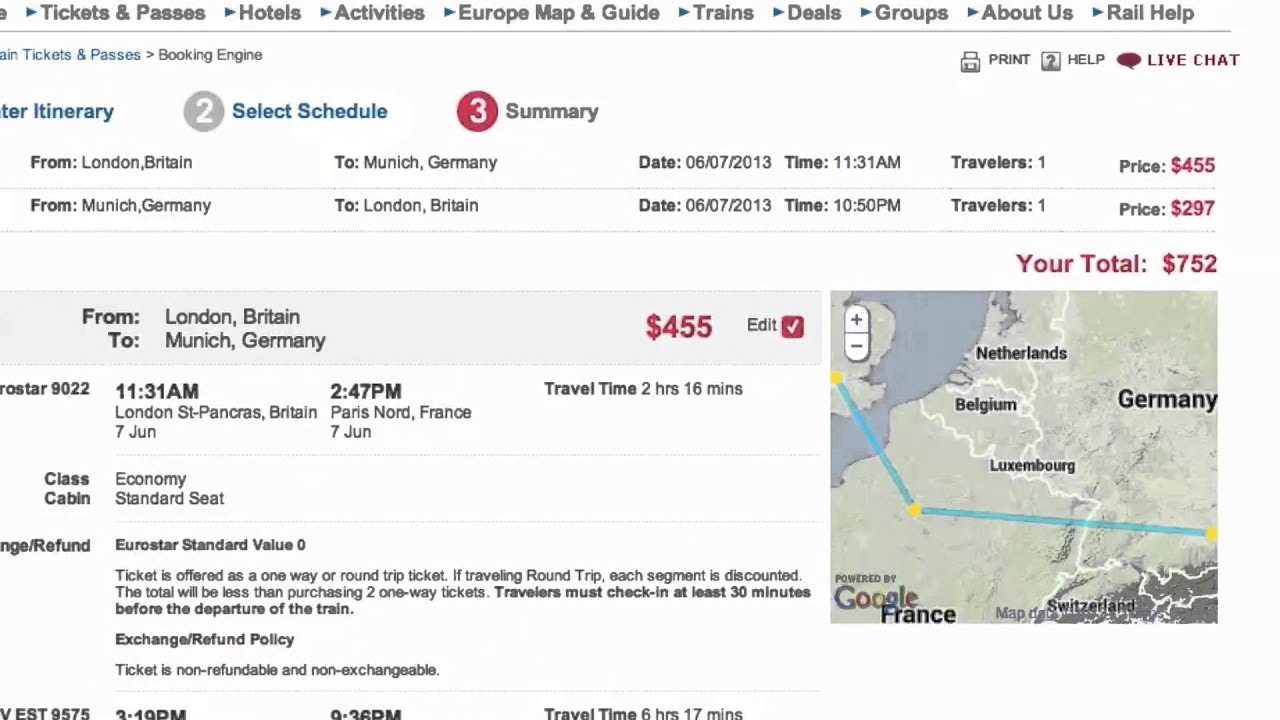
Task: Zoom in on the route map
Action: click(x=856, y=320)
